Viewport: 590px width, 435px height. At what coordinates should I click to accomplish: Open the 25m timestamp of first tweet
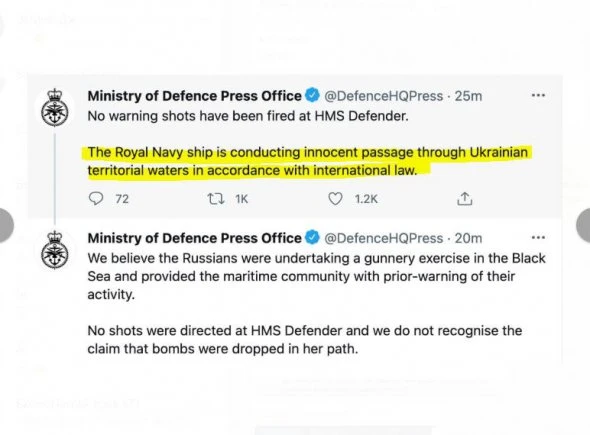coord(468,96)
